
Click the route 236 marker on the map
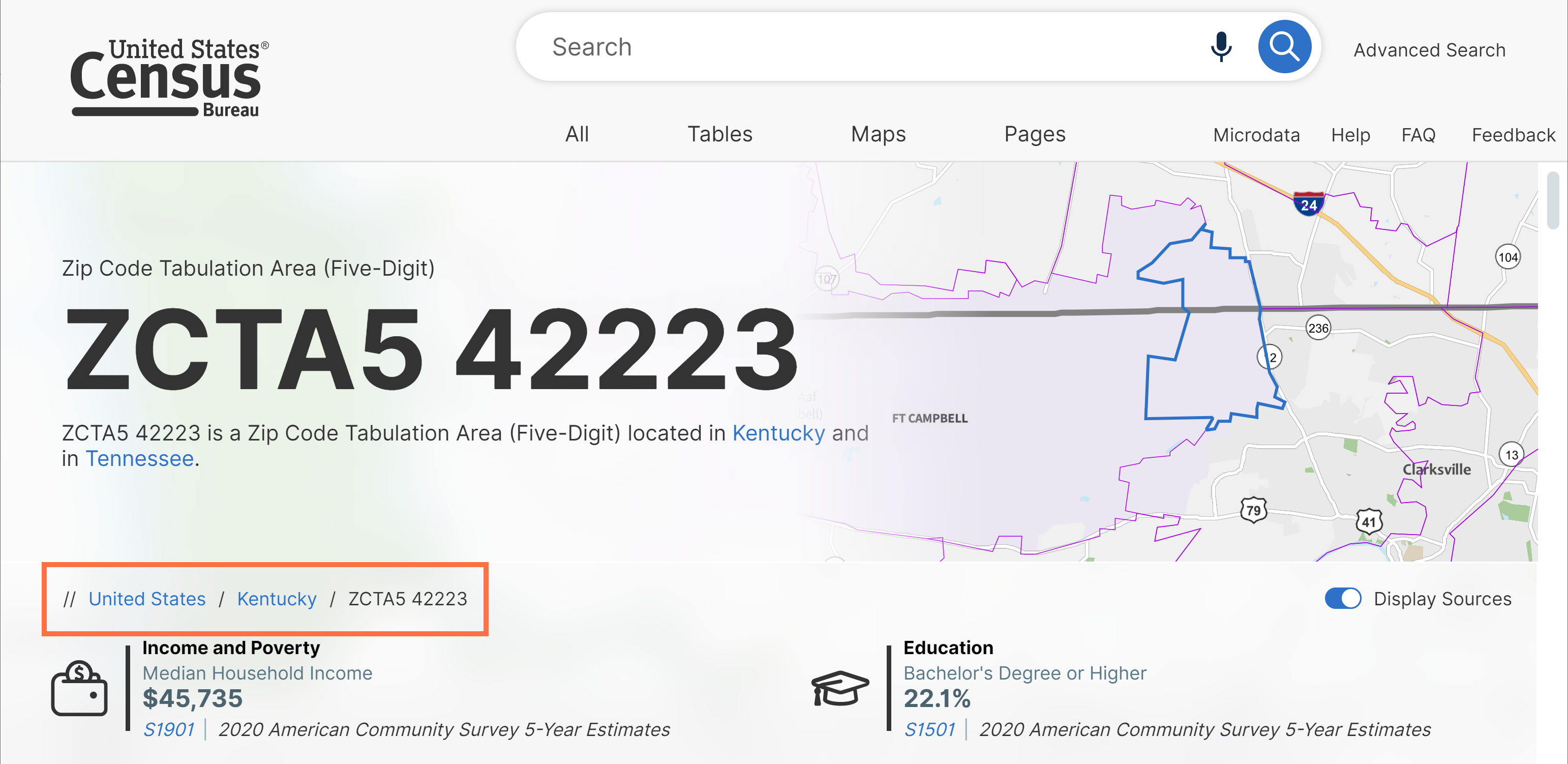pyautogui.click(x=1318, y=328)
